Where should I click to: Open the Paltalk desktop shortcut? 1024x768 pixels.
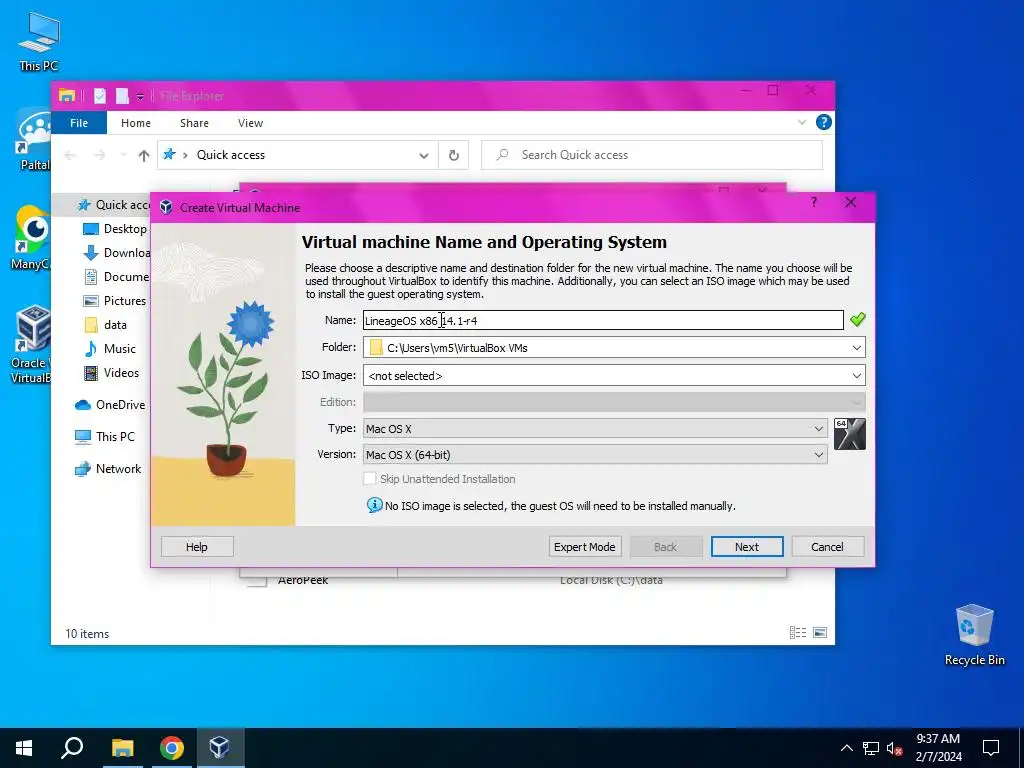pos(33,140)
